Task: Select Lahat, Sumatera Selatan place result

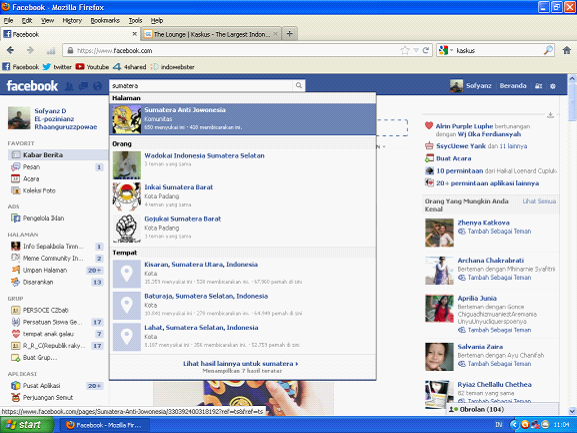Action: pyautogui.click(x=243, y=337)
